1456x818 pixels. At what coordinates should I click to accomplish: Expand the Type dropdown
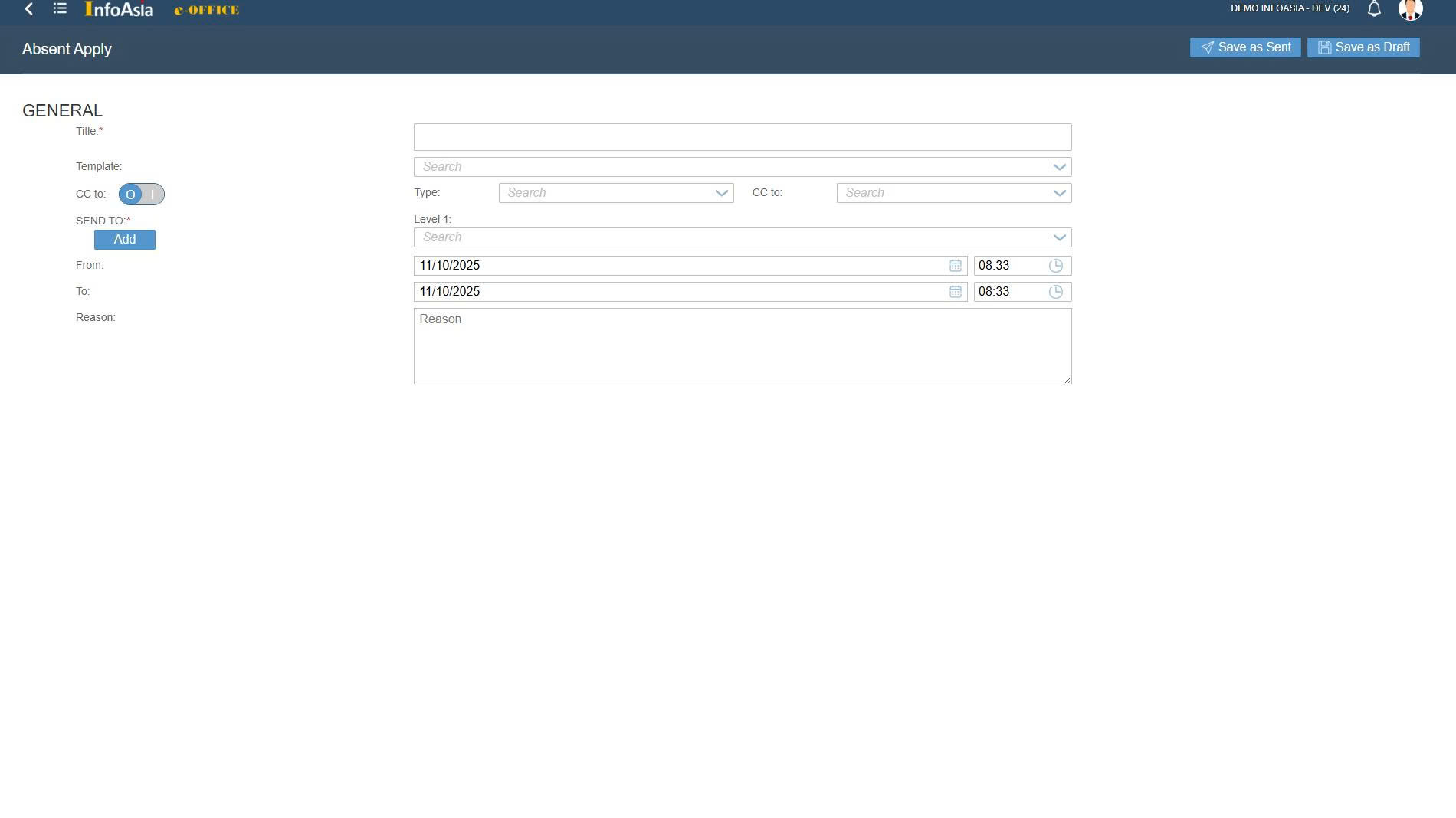[721, 193]
